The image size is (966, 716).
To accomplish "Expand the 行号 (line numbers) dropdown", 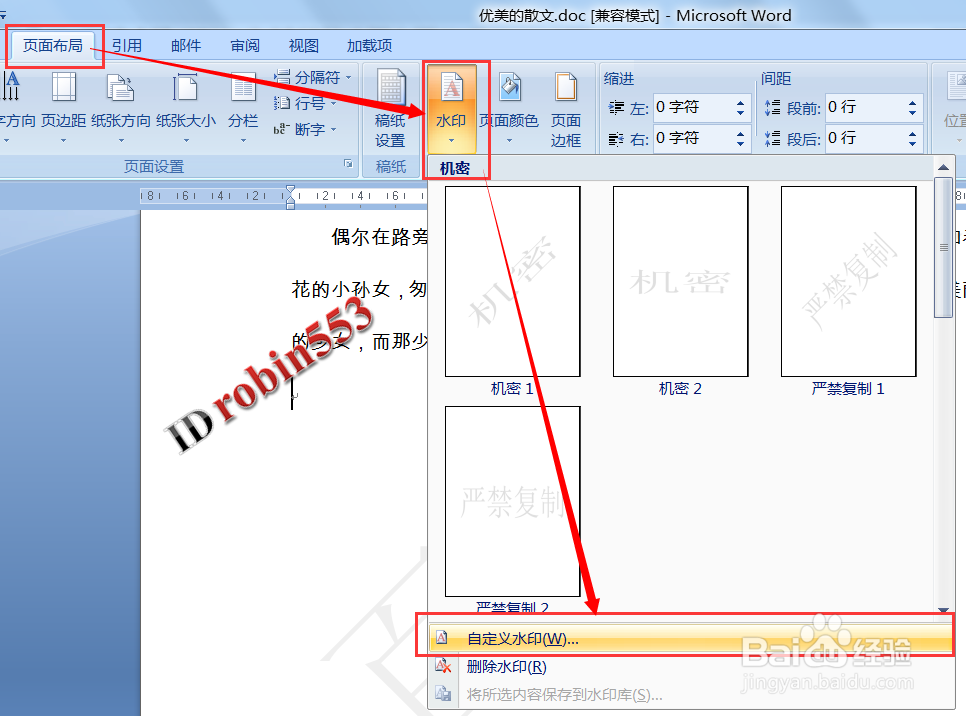I will pos(306,102).
